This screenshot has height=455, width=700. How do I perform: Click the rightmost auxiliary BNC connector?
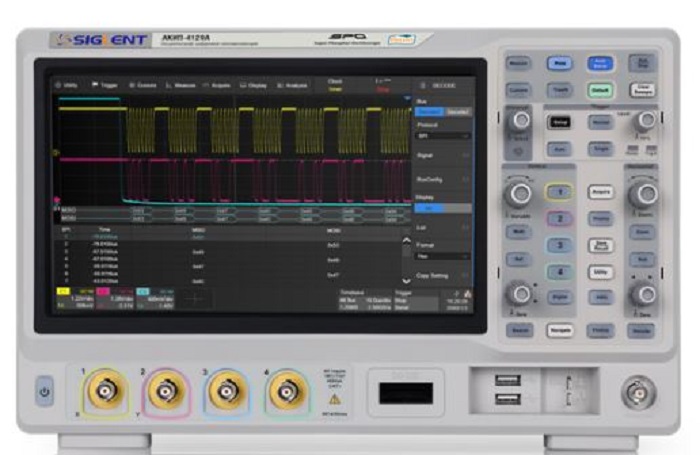point(638,392)
